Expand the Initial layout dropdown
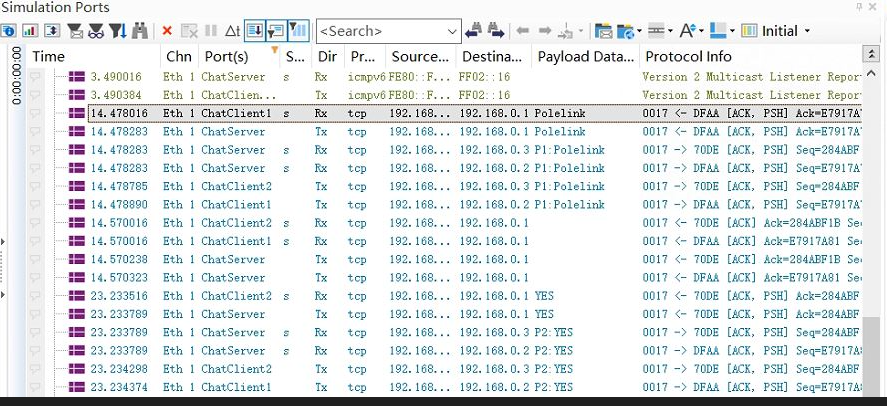Viewport: 887px width, 406px height. (x=807, y=31)
